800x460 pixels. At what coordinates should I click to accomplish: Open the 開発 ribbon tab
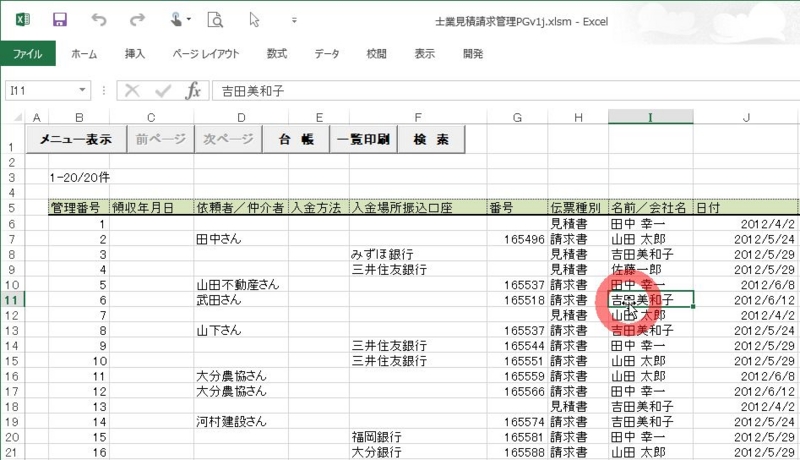473,54
